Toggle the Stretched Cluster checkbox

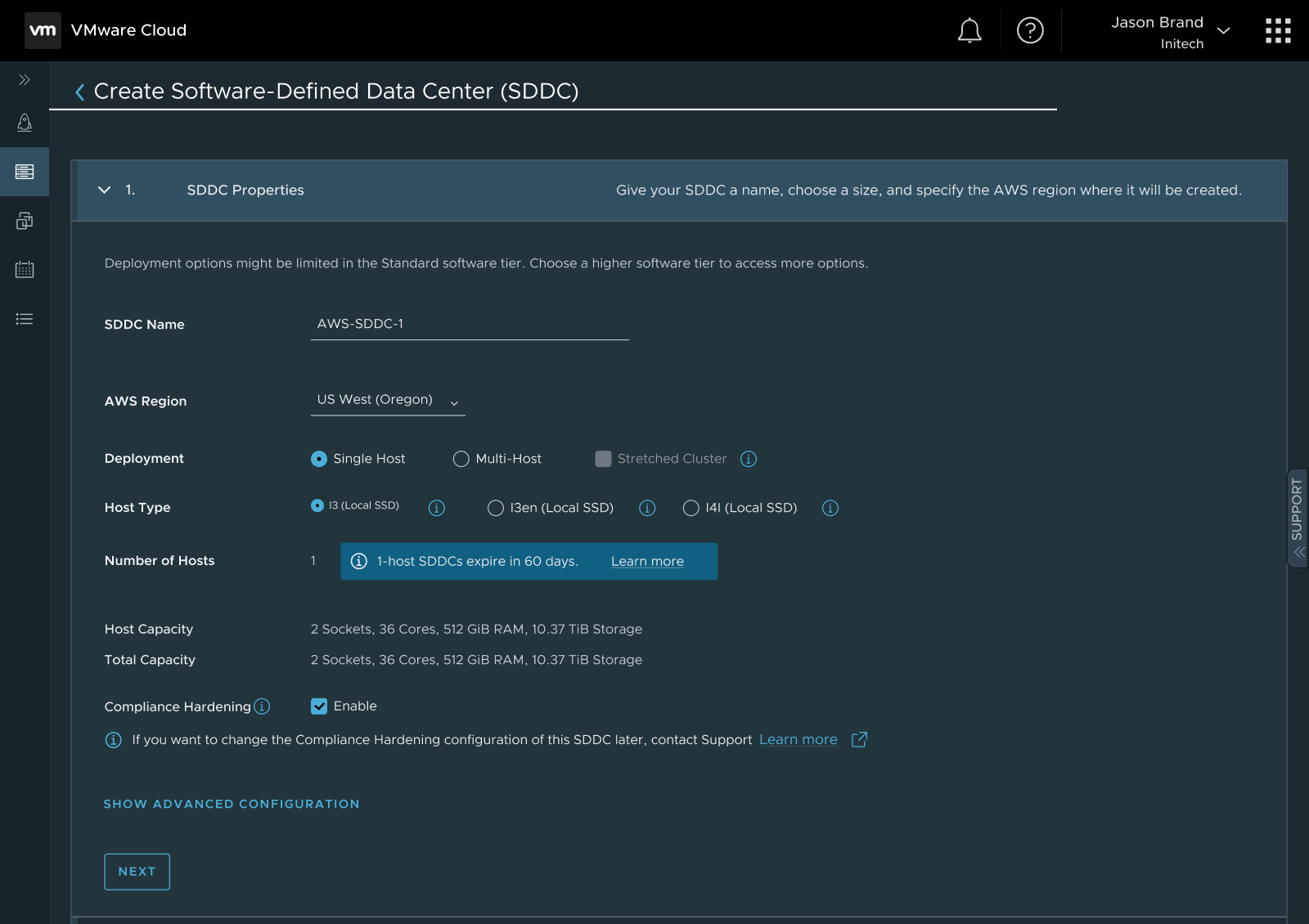click(603, 459)
